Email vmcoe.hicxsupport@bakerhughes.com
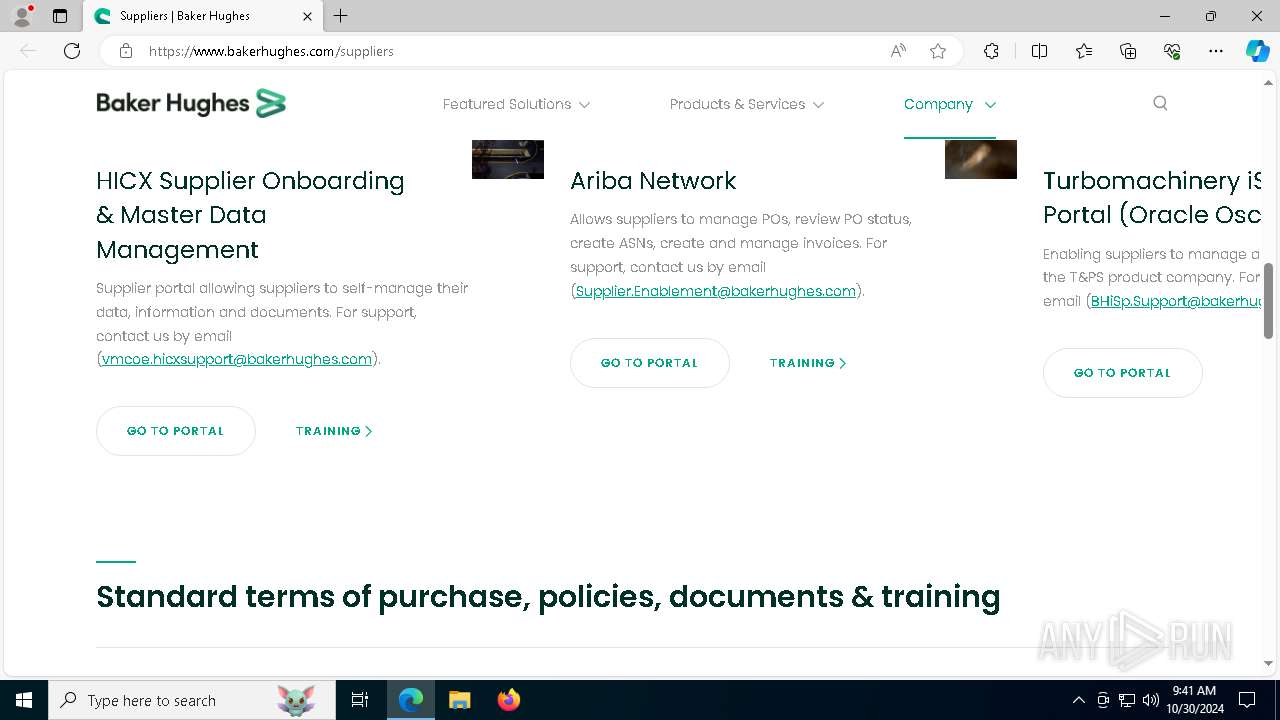 237,359
